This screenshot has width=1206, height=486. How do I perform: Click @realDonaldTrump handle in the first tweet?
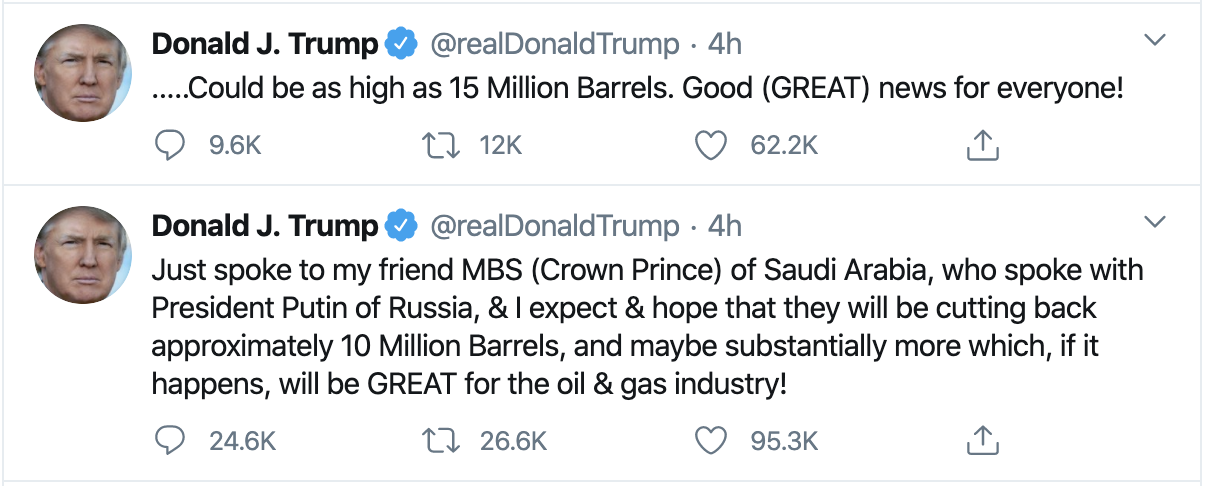[x=554, y=44]
